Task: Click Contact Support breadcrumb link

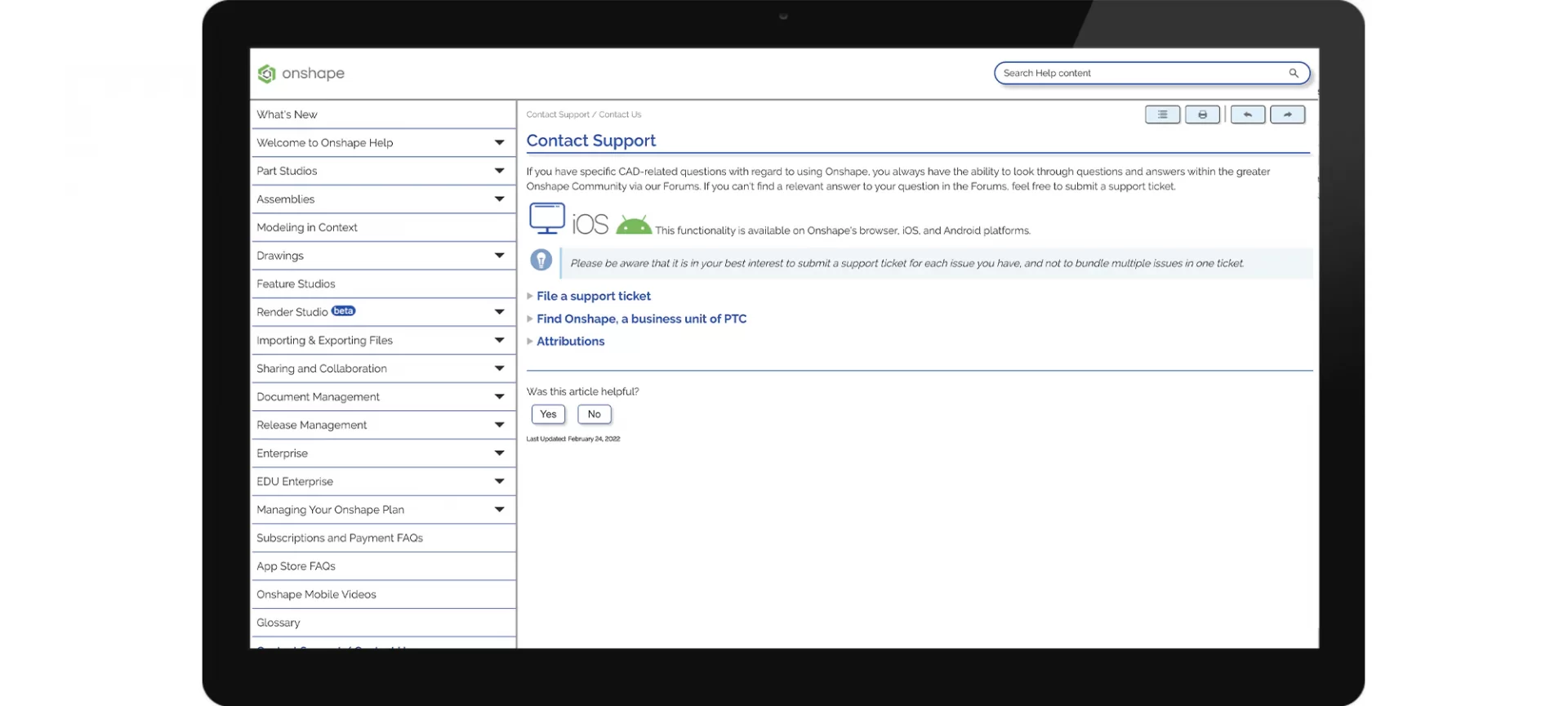Action: (558, 114)
